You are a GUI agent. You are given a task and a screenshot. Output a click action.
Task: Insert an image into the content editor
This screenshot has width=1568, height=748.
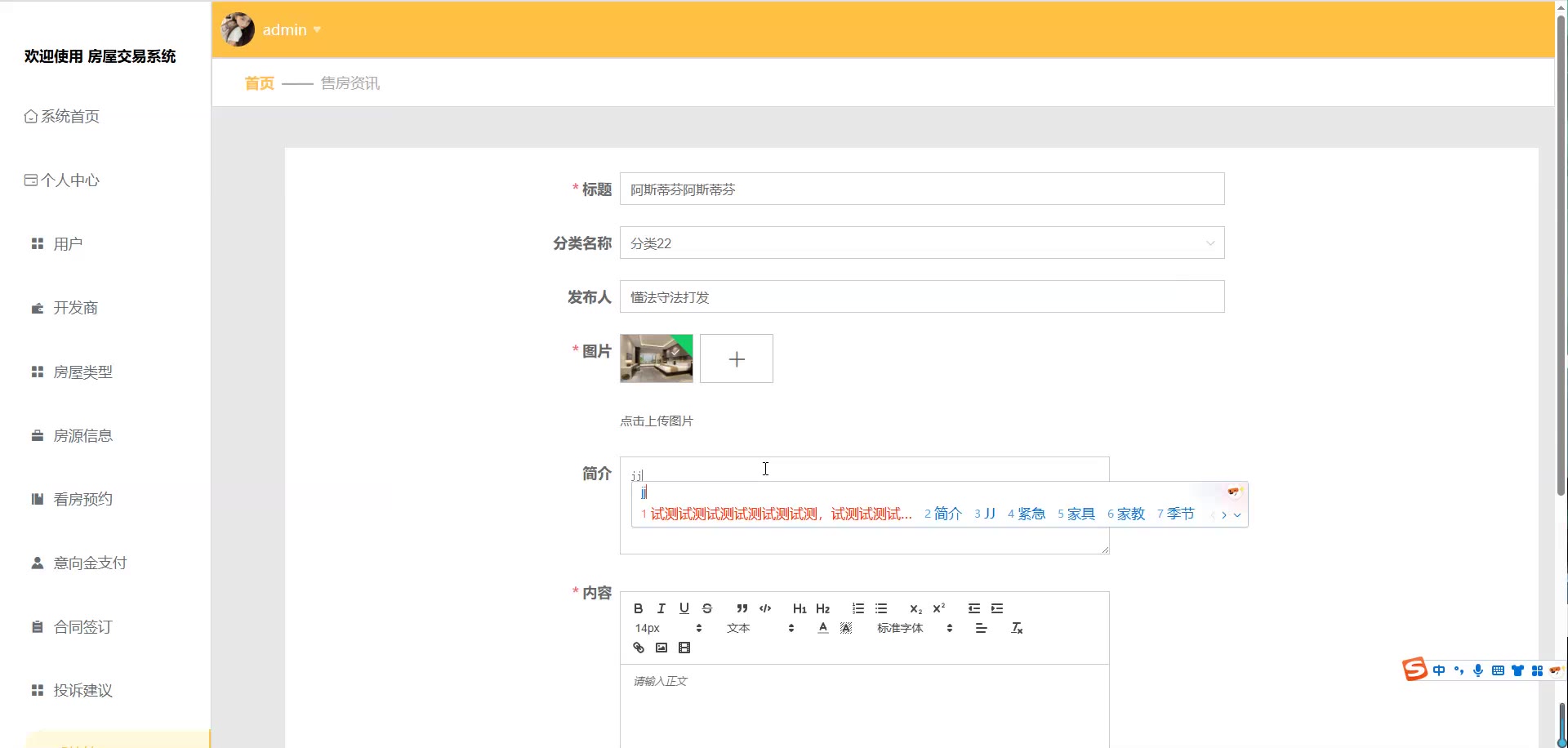[x=661, y=648]
